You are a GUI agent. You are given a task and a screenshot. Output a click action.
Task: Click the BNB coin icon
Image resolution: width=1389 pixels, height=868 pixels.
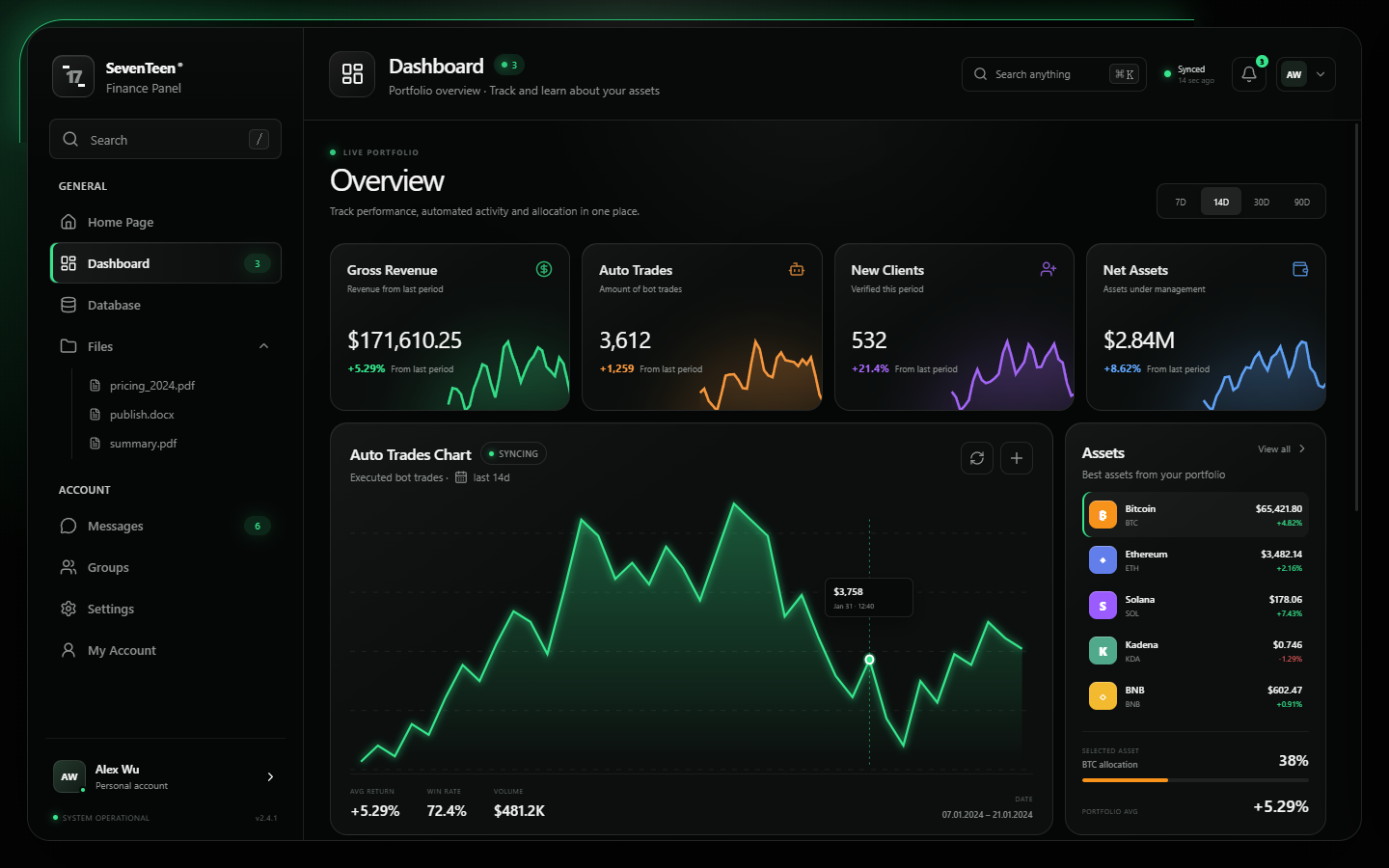click(x=1103, y=696)
